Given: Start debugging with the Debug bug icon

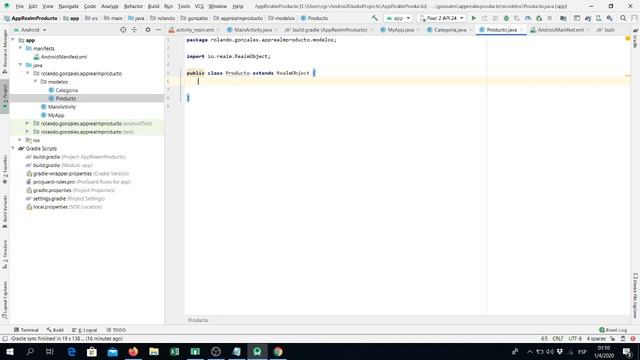Looking at the screenshot, I should pyautogui.click(x=506, y=18).
